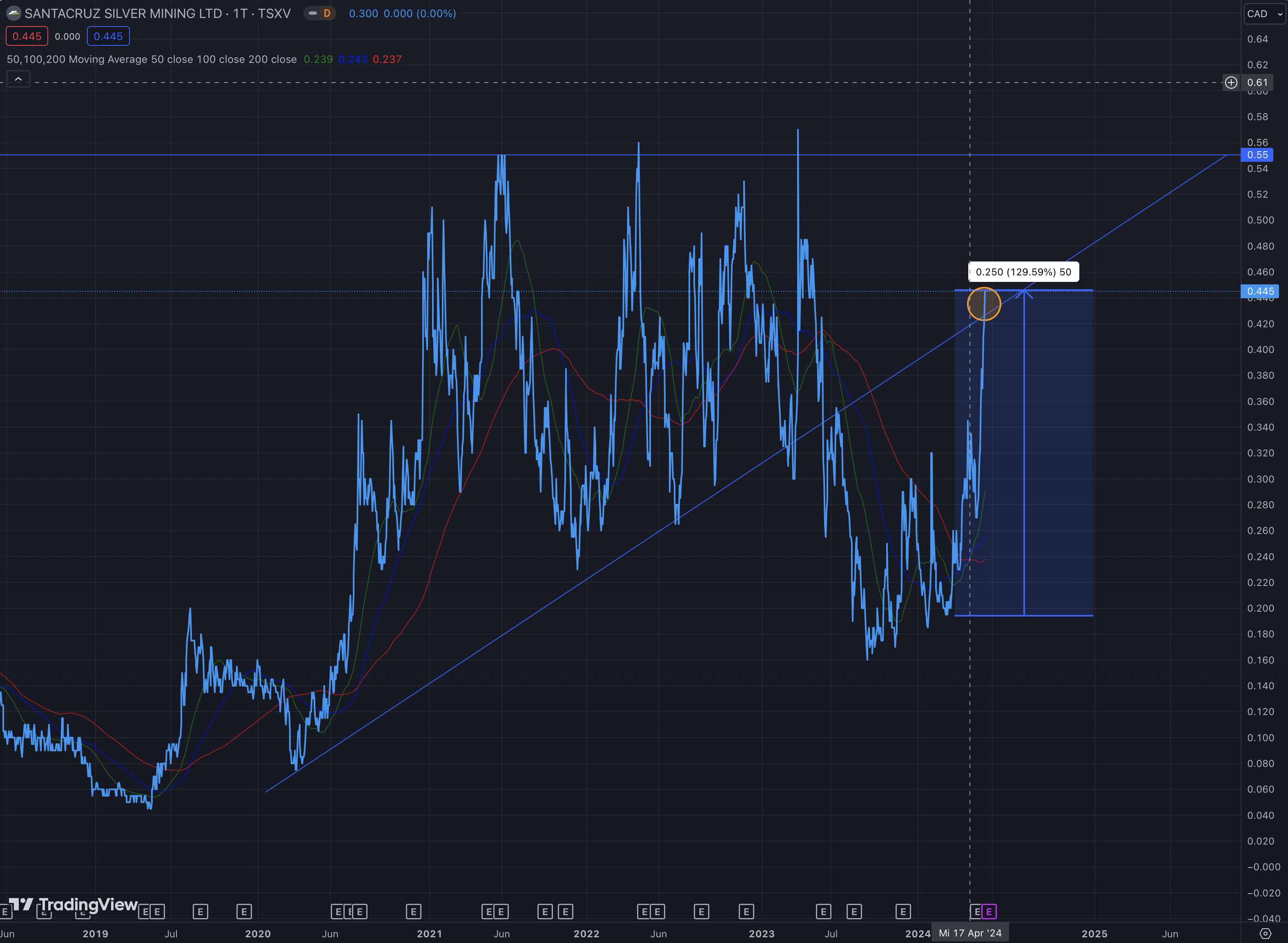Click the purple upcoming earnings E marker
Viewport: 1288px width, 943px height.
point(989,912)
